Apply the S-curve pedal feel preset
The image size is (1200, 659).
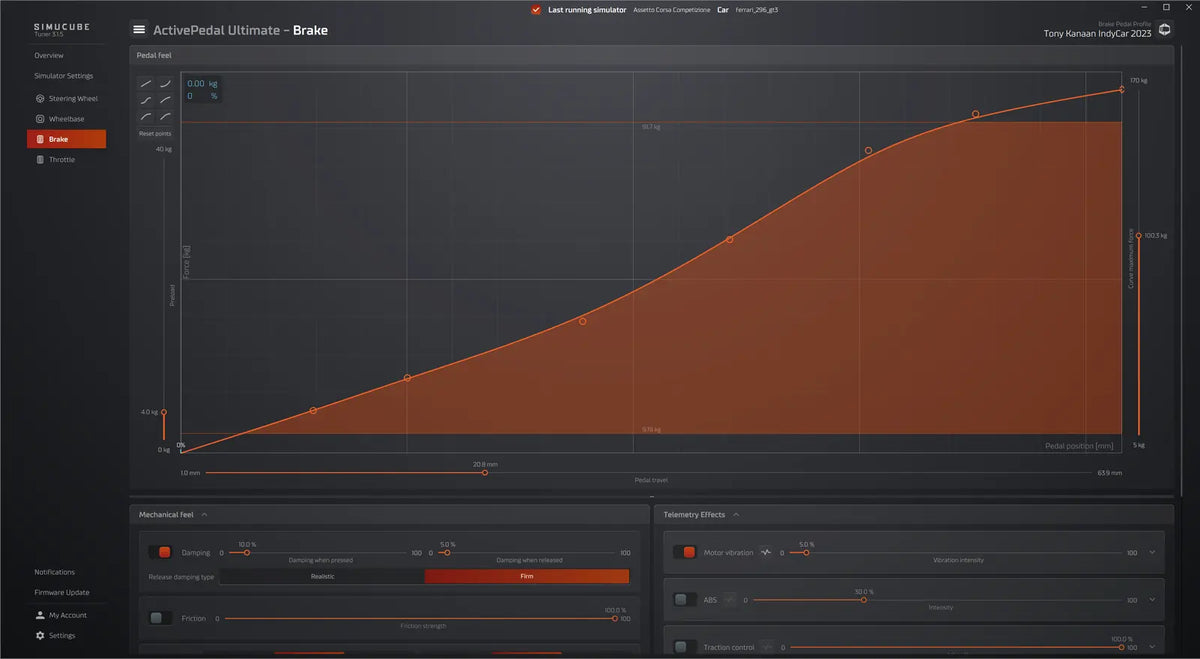[146, 100]
